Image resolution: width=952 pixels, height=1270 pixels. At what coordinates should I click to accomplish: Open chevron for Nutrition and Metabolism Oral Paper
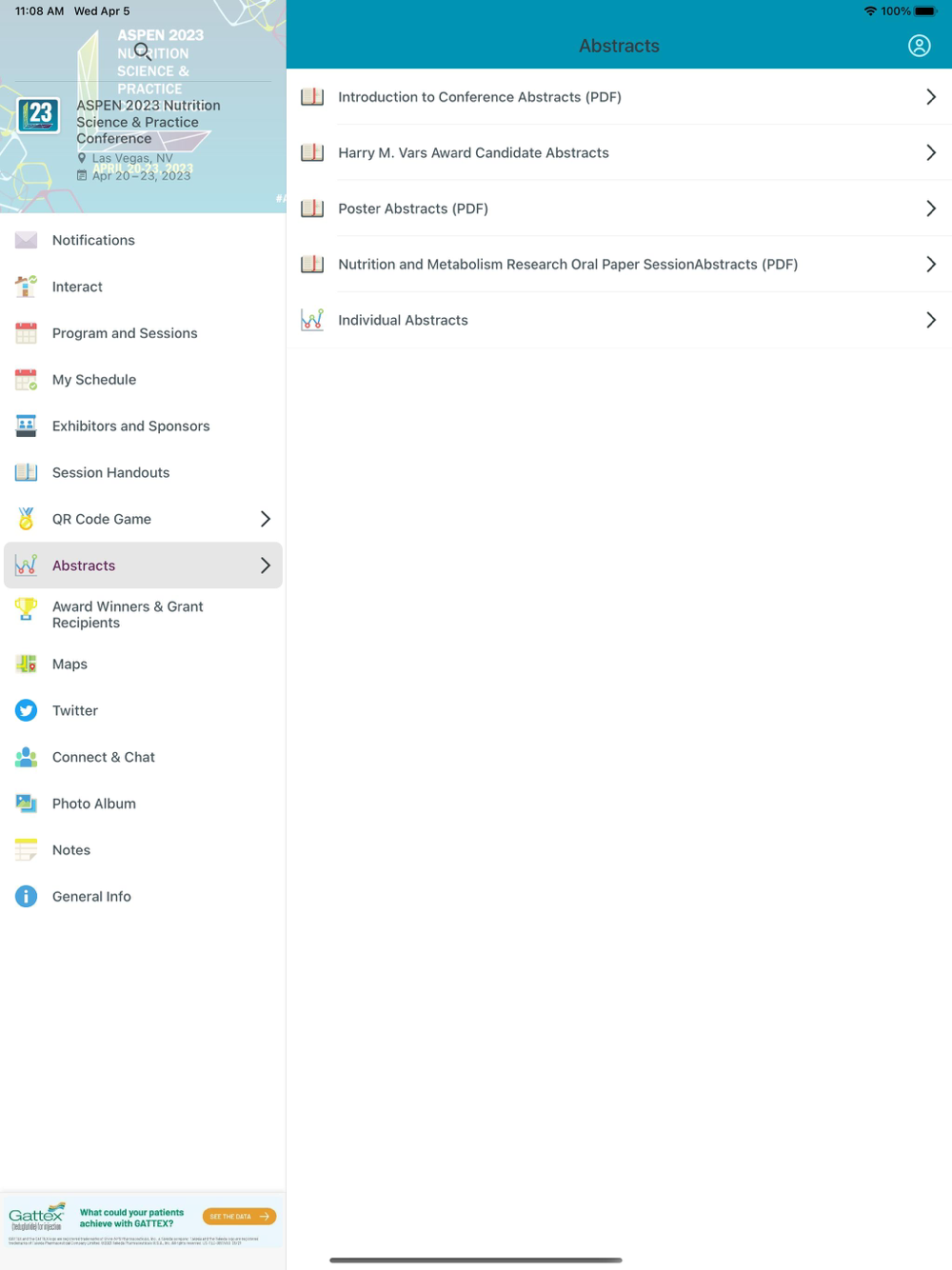tap(931, 265)
